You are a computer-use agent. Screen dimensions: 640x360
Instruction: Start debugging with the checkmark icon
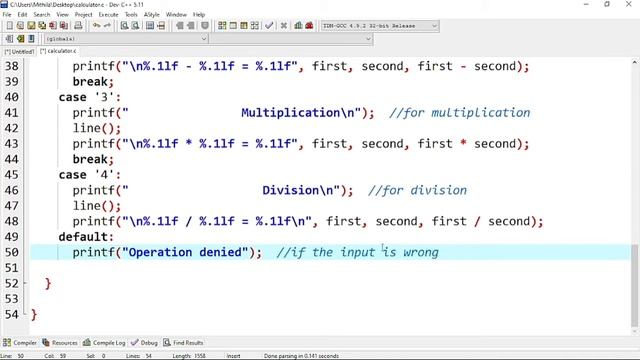tap(269, 26)
